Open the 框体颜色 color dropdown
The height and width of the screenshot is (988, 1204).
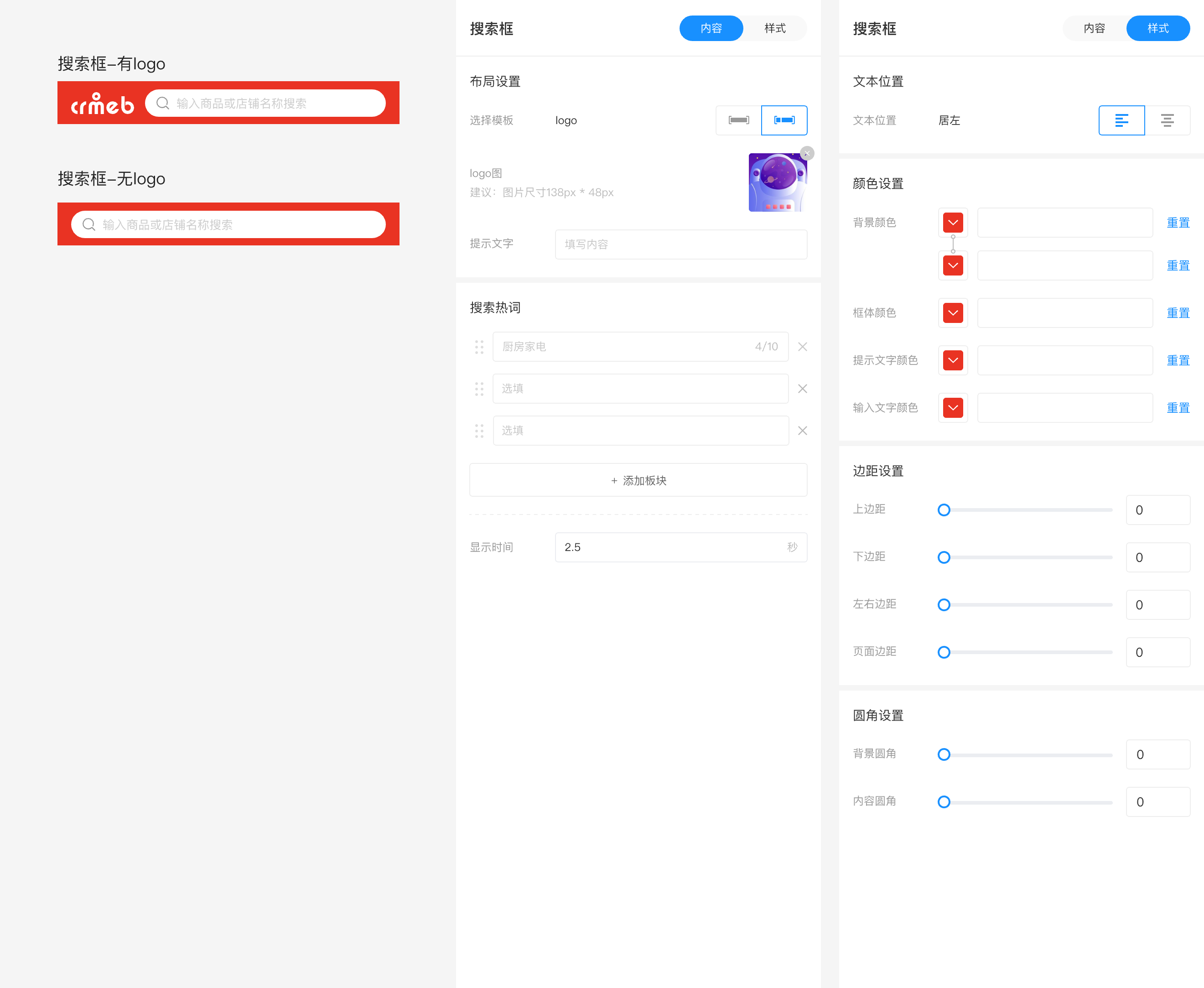click(x=953, y=312)
